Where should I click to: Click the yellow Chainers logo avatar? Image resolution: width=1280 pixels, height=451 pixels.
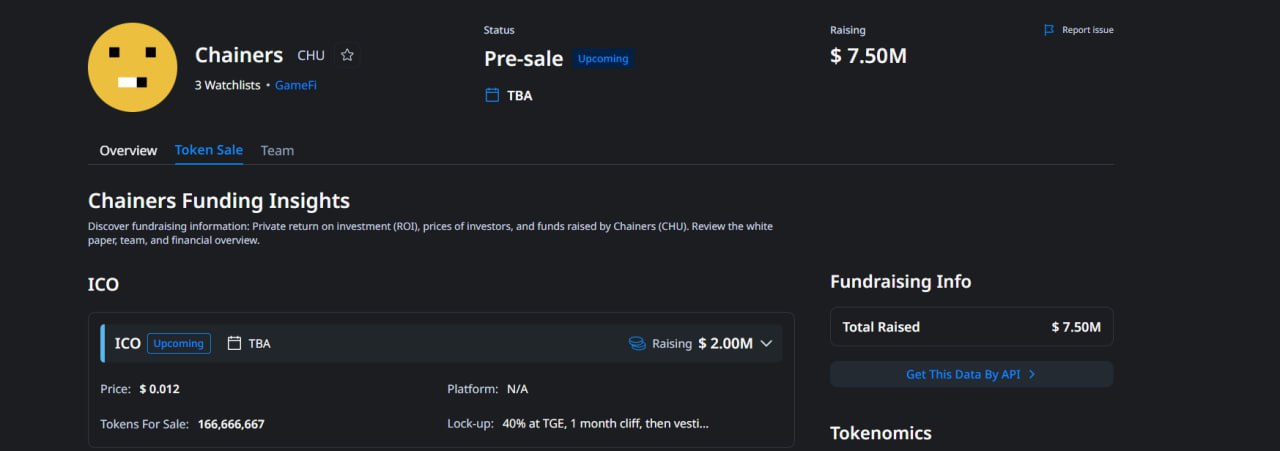point(133,66)
